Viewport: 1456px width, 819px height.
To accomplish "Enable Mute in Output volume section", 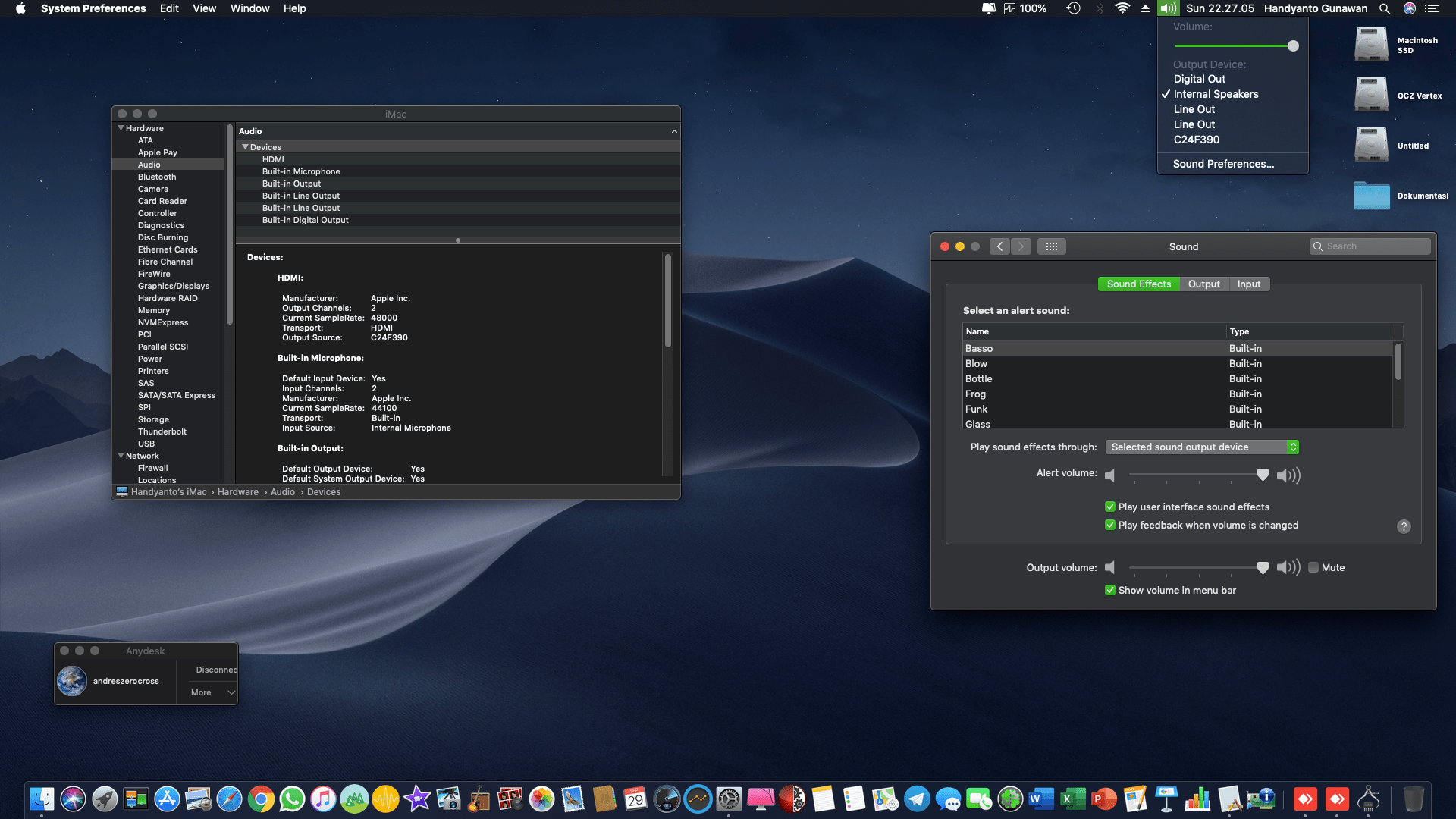I will tap(1314, 567).
